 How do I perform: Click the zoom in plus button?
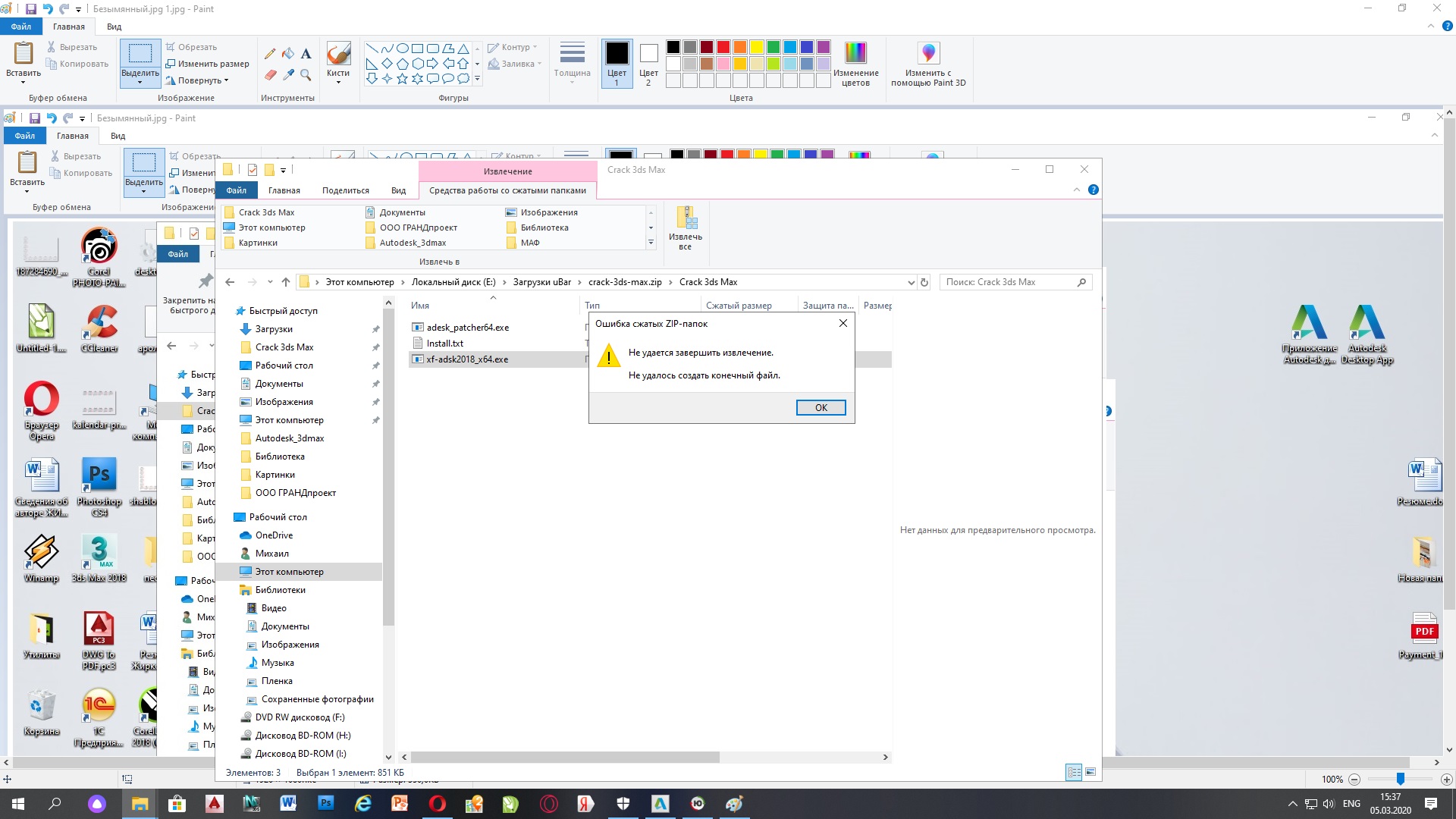pyautogui.click(x=1446, y=780)
